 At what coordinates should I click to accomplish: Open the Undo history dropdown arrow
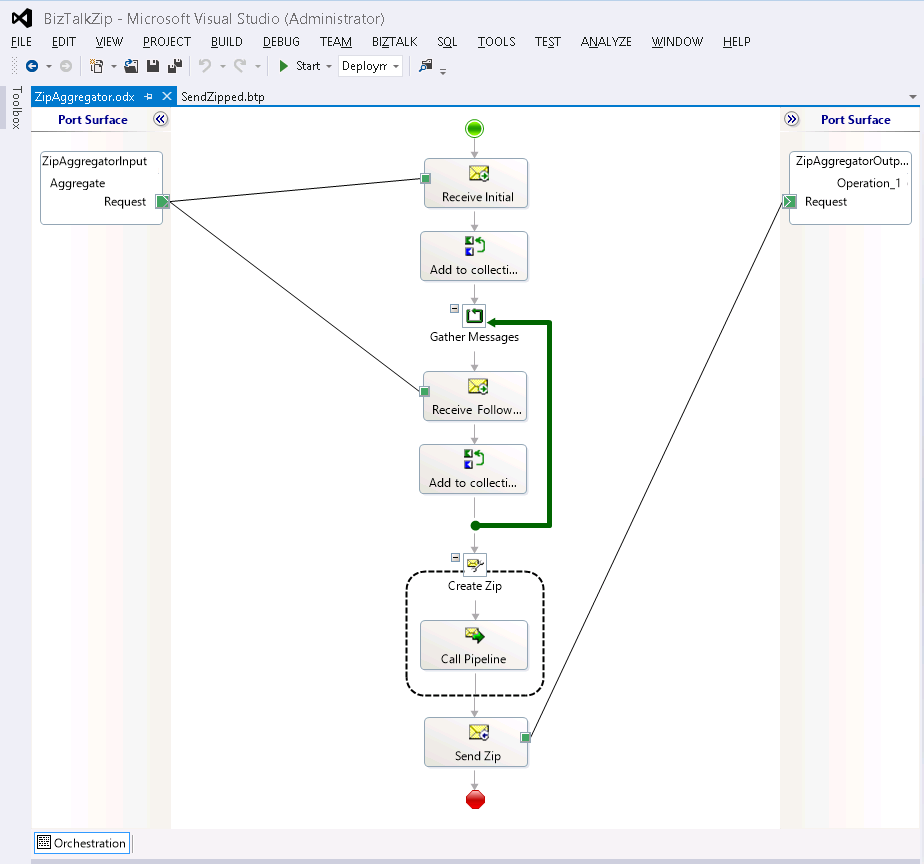coord(223,67)
